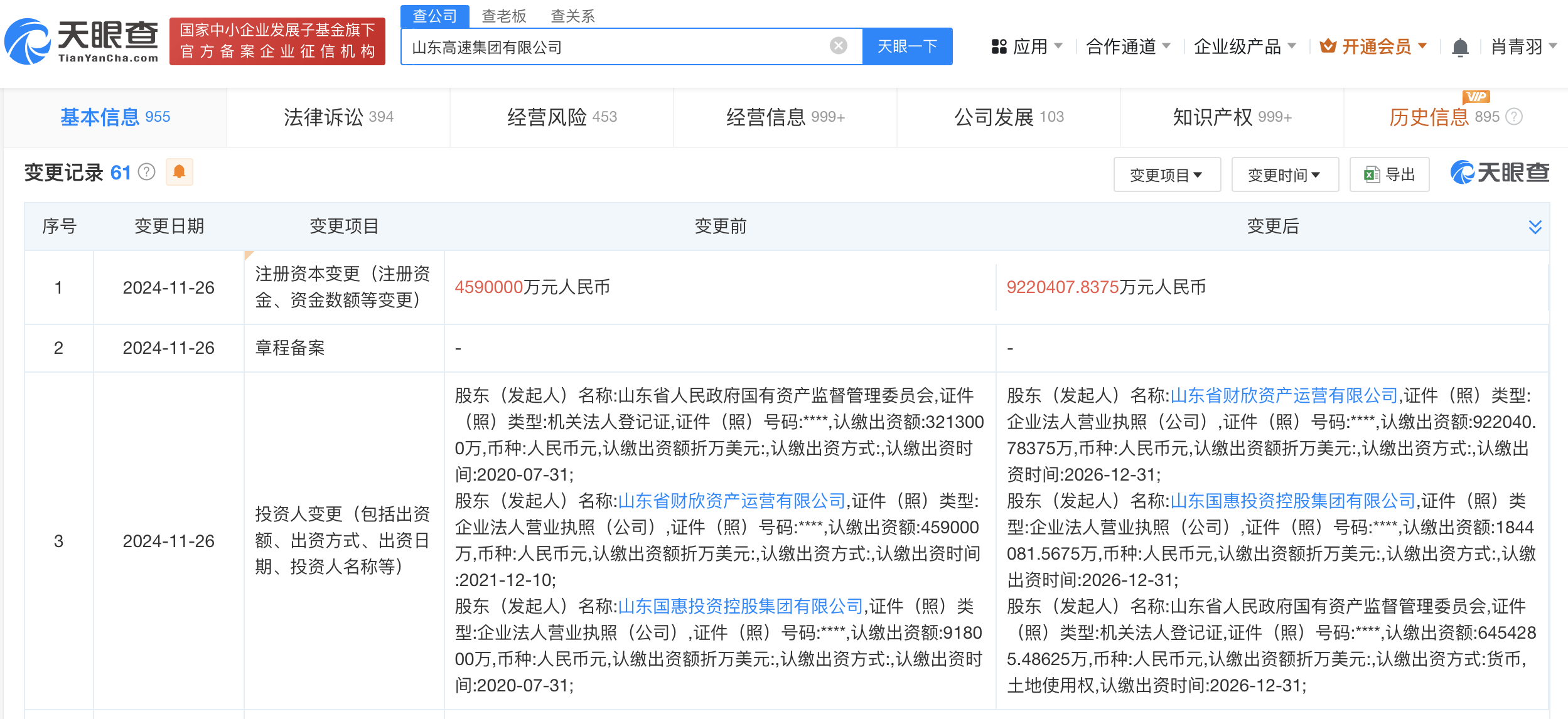Click the TianYanCha logo icon

(28, 41)
